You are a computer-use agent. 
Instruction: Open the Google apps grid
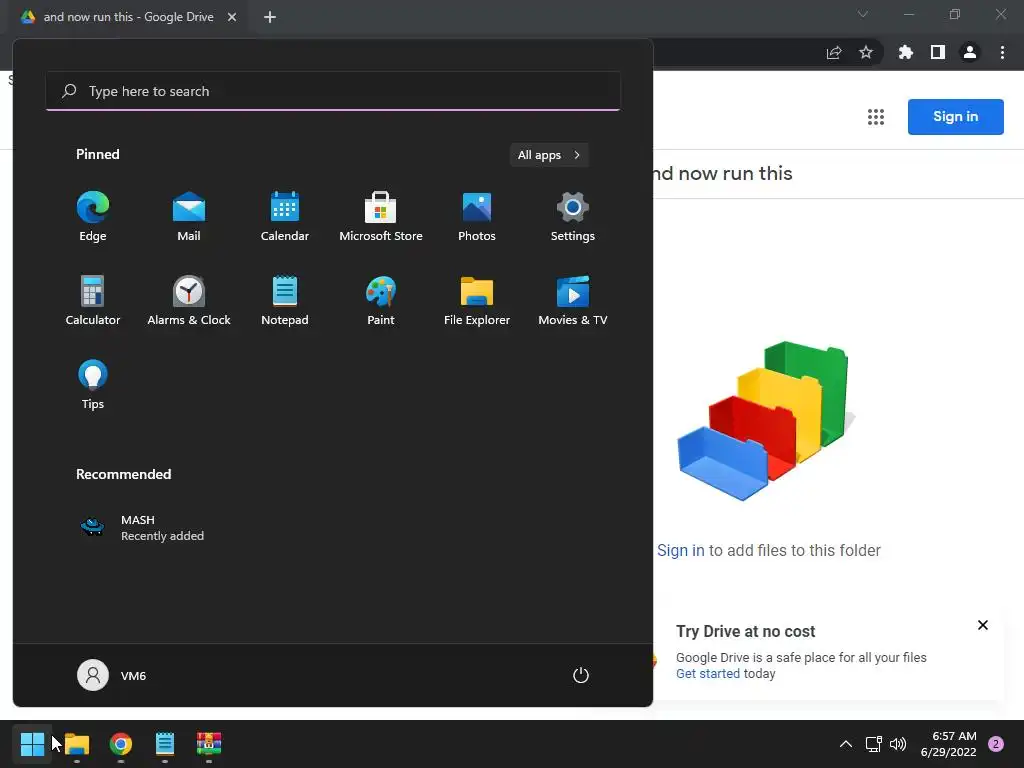click(x=876, y=117)
